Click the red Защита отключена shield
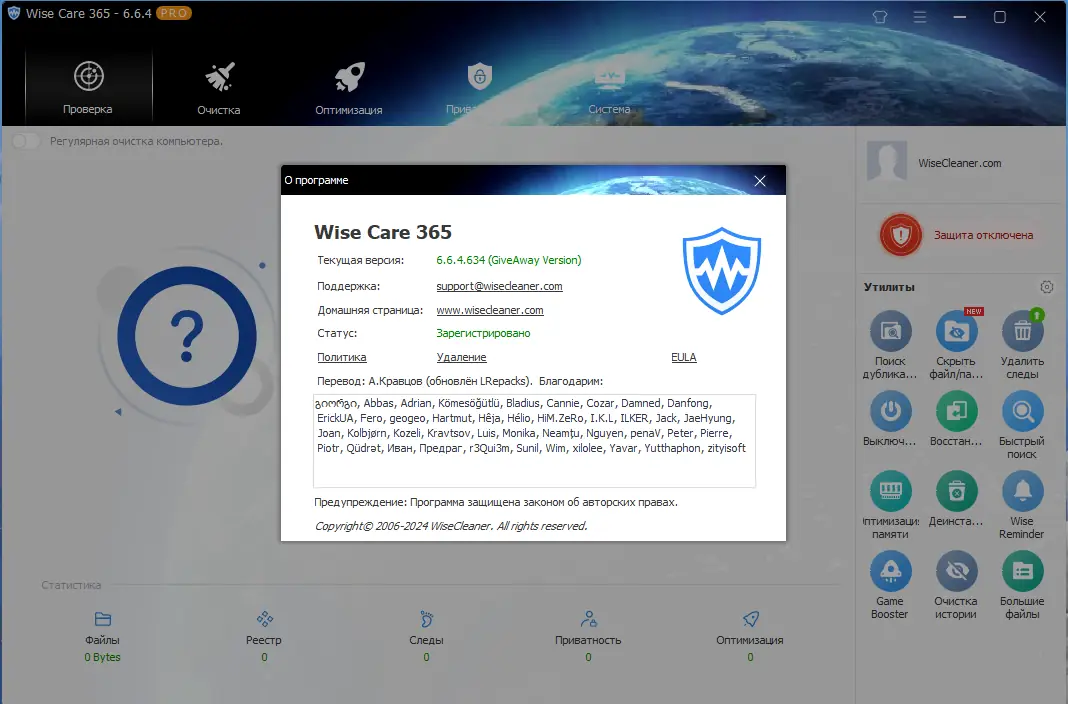The height and width of the screenshot is (704, 1068). pos(900,235)
